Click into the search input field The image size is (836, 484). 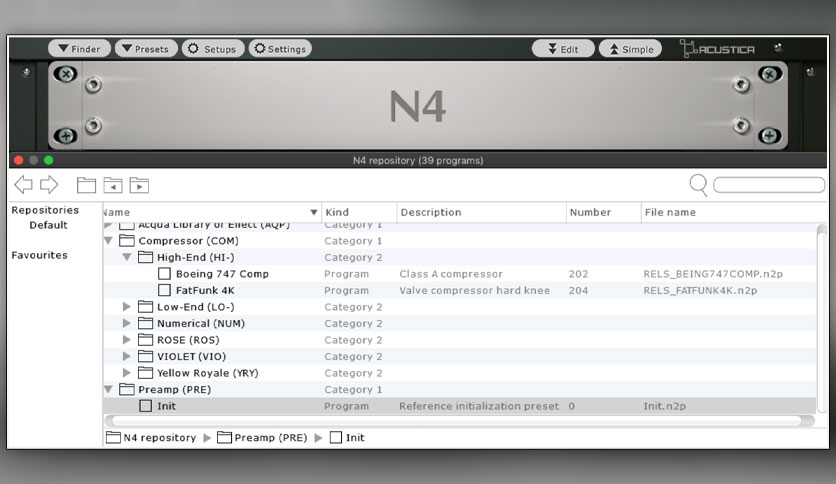769,184
